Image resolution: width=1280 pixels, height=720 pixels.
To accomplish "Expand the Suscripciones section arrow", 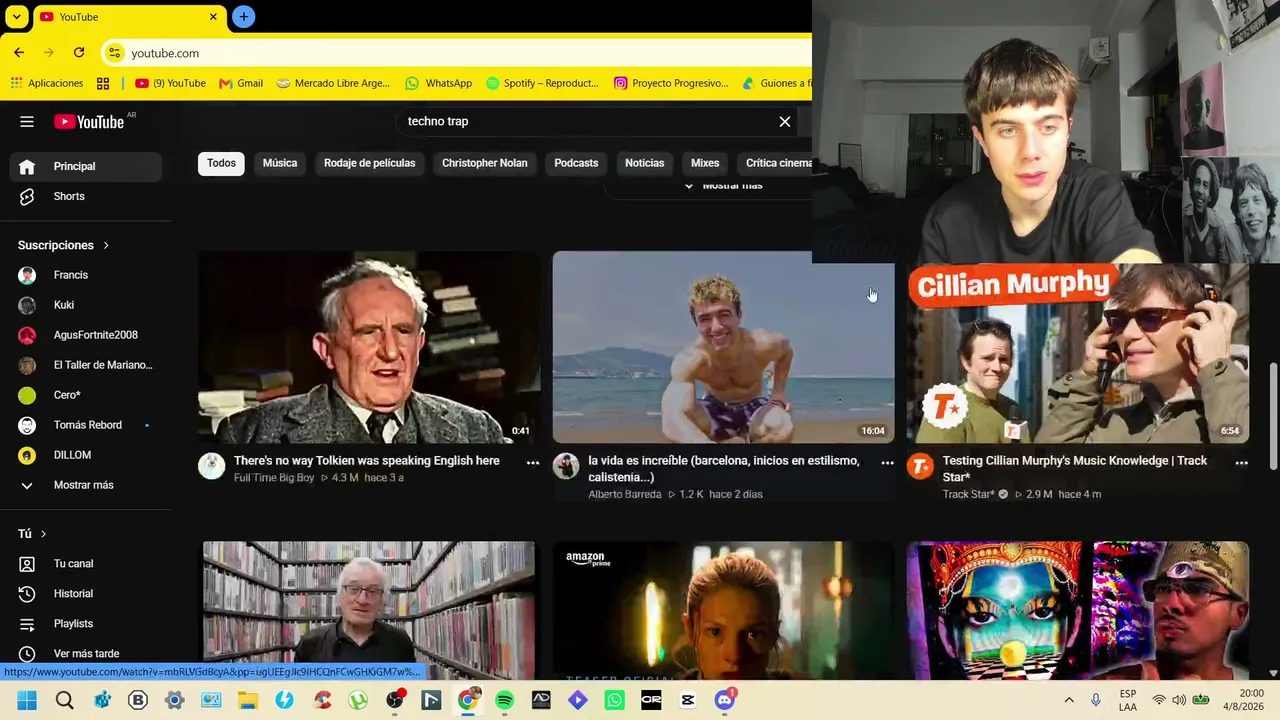I will coord(106,246).
